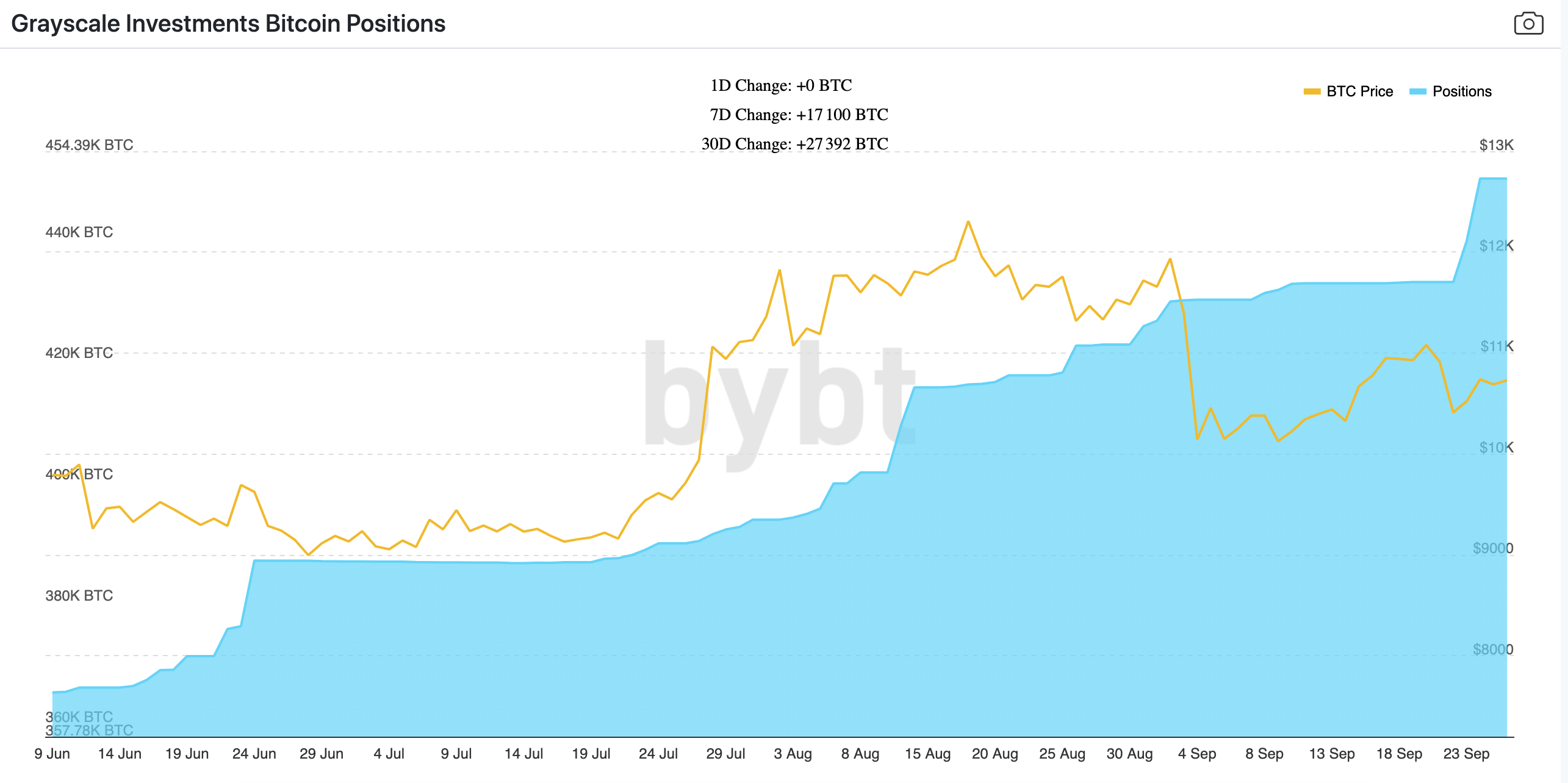Click the camera screenshot icon
Viewport: 1568px width, 783px height.
(x=1528, y=24)
